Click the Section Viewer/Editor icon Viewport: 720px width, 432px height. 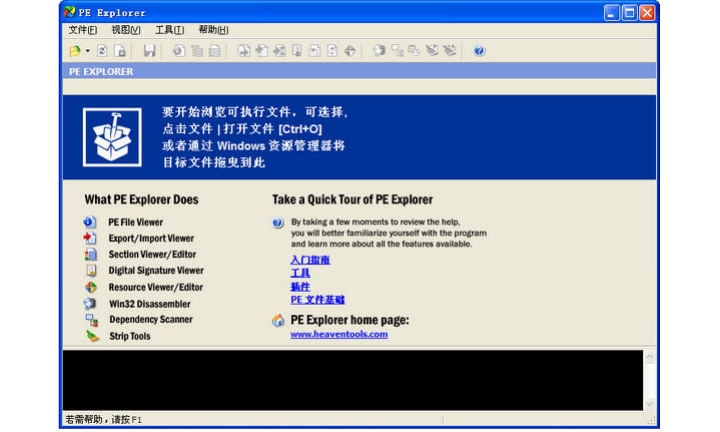90,254
